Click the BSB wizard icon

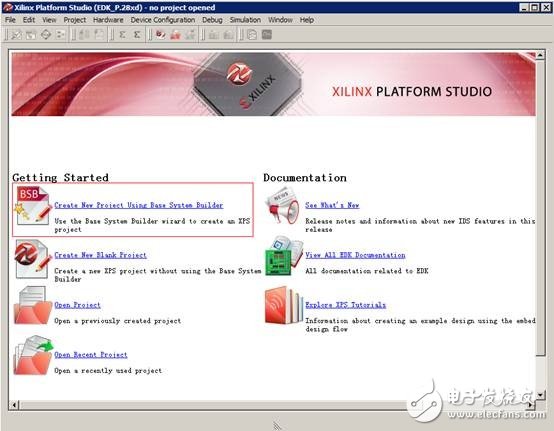point(33,206)
